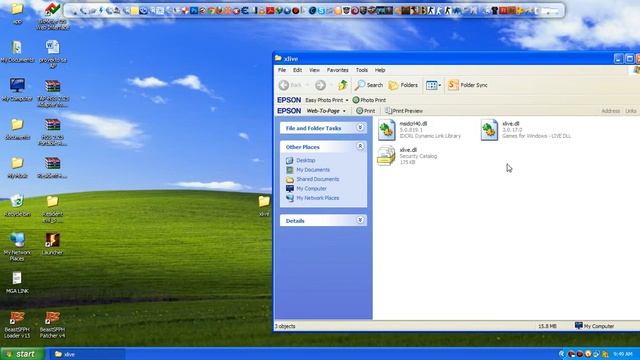Click the Forward arrow button in Explorer
The width and height of the screenshot is (640, 360).
coord(320,85)
